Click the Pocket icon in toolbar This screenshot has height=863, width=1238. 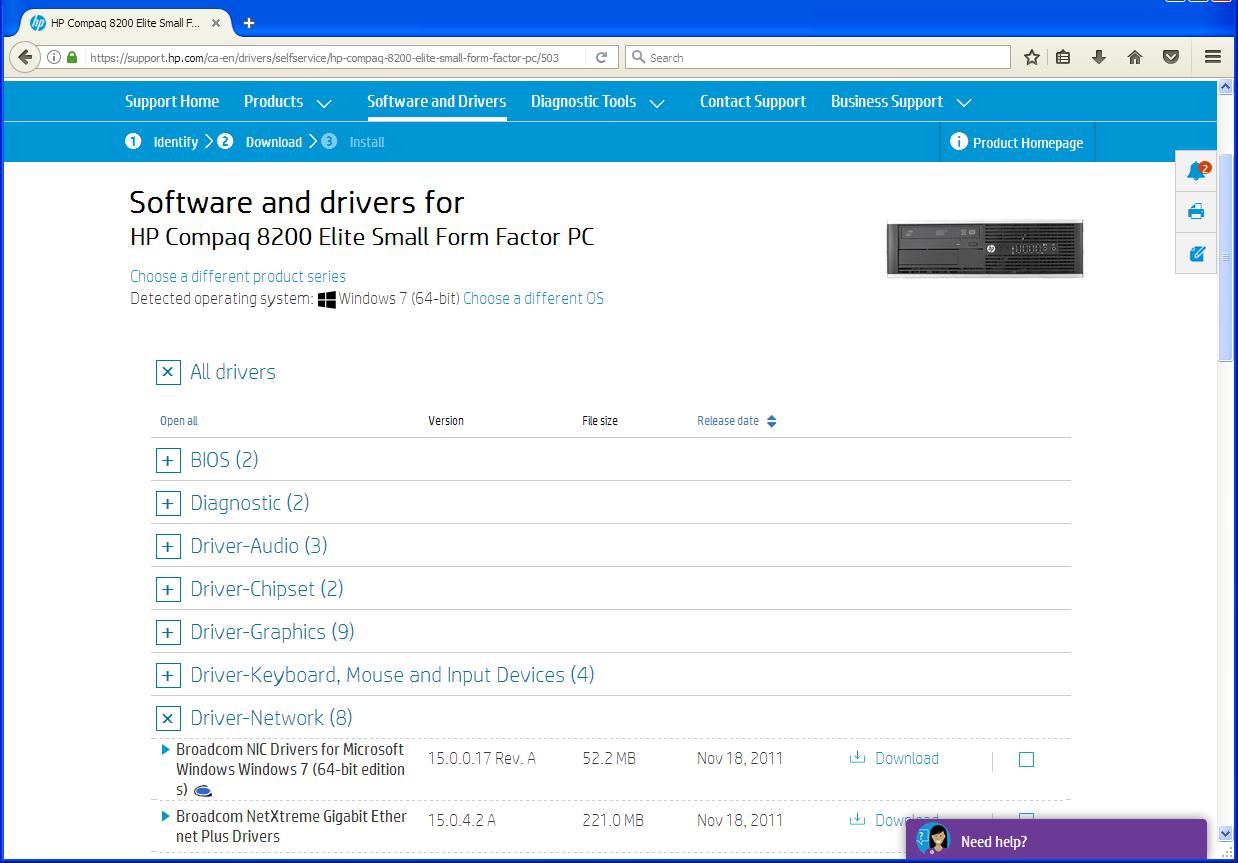coord(1170,57)
